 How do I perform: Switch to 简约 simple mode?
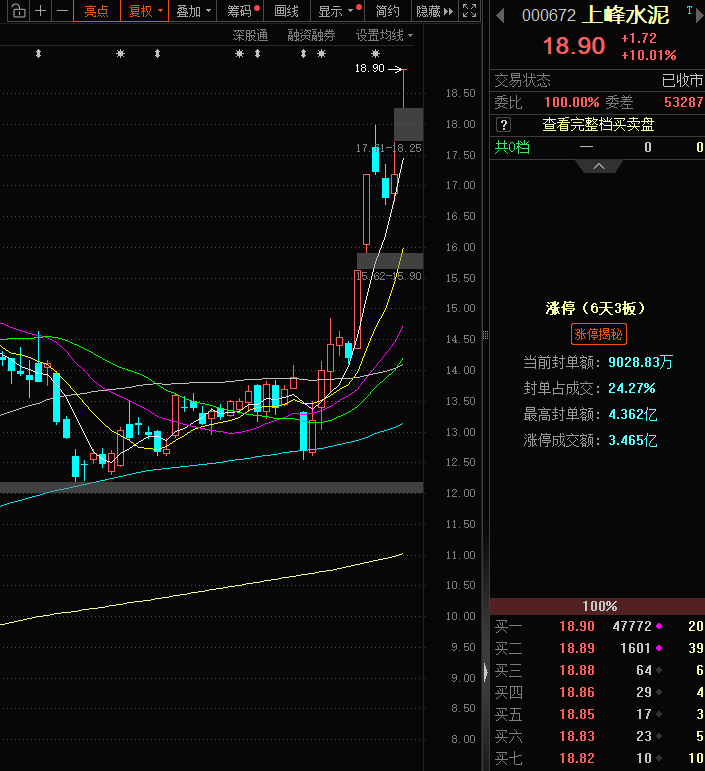click(x=387, y=11)
